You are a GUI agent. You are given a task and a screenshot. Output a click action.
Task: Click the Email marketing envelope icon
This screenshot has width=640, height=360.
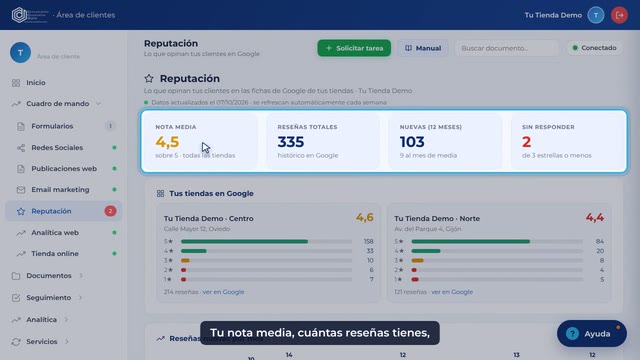pos(21,190)
